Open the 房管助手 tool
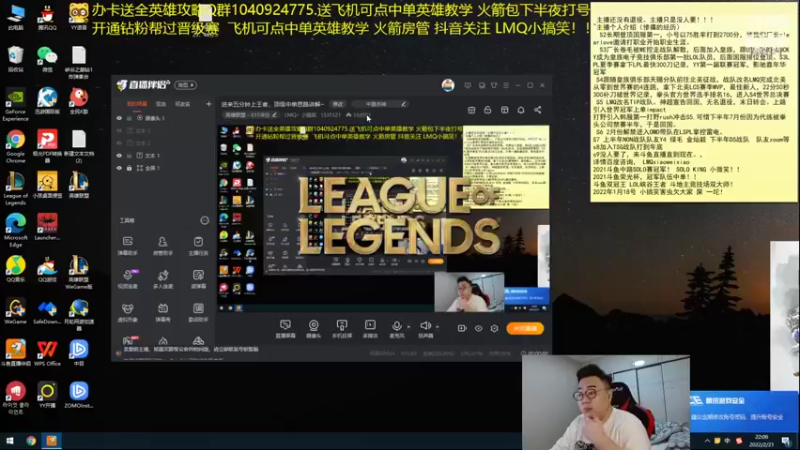This screenshot has width=800, height=450. click(x=163, y=245)
